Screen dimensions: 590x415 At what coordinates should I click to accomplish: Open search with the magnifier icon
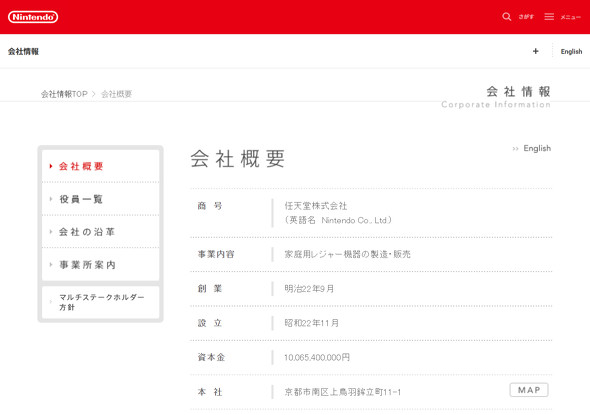[506, 17]
